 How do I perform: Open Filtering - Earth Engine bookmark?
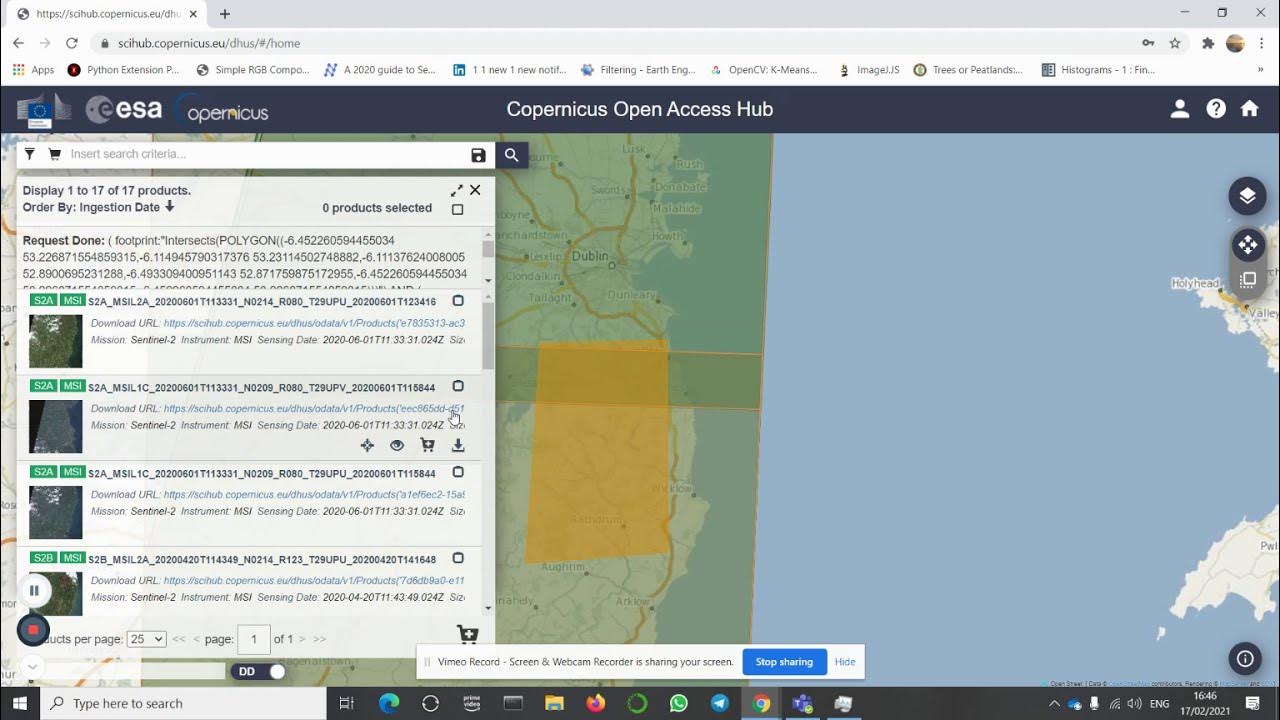click(x=638, y=70)
